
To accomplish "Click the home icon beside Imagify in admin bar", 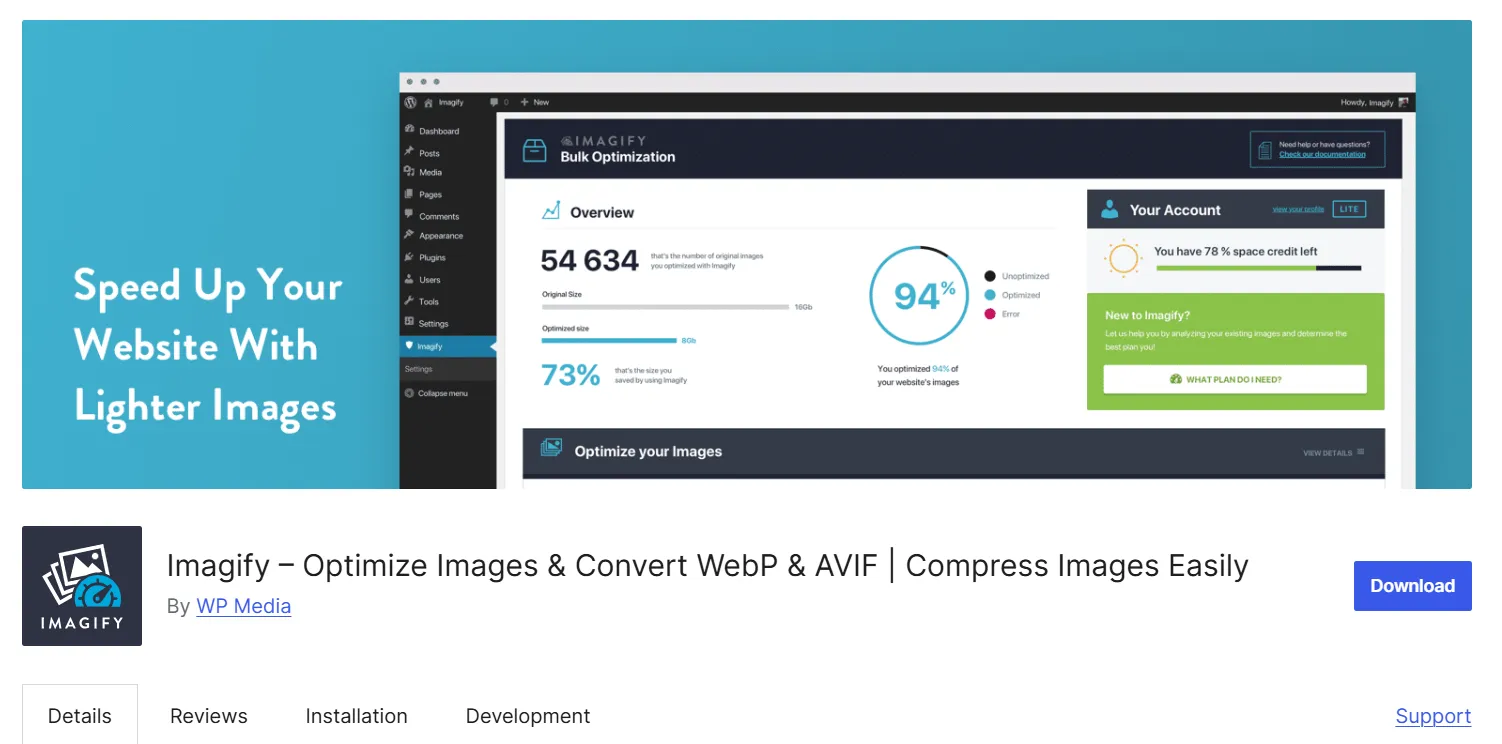I will 428,102.
